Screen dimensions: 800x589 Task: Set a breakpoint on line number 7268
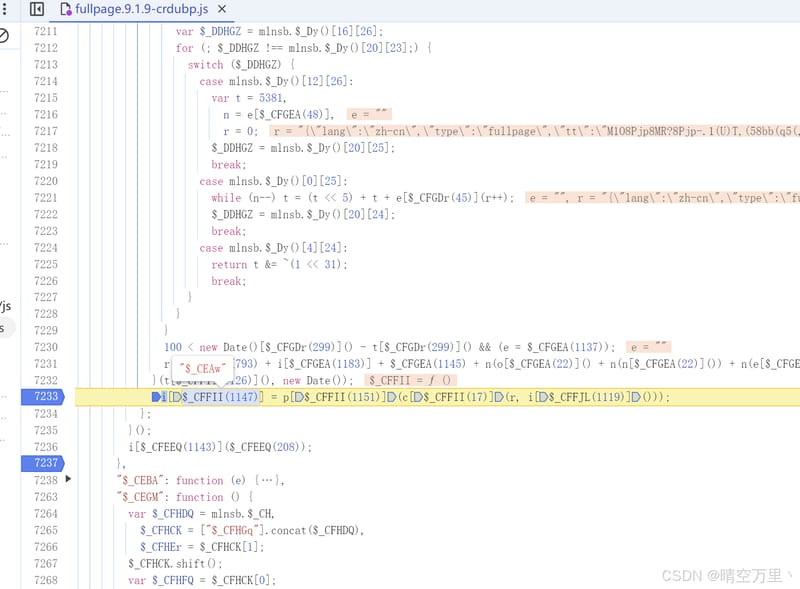(x=45, y=580)
